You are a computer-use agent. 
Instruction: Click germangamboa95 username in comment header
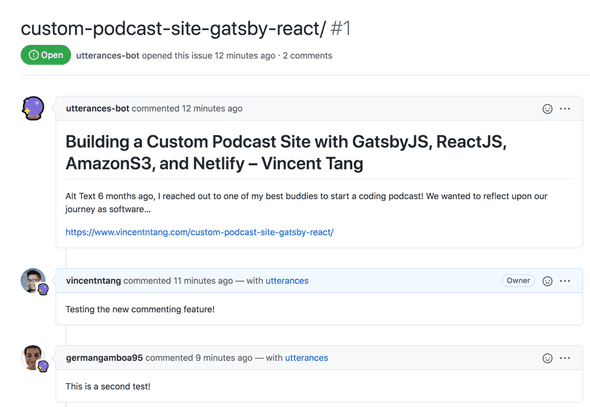tap(104, 358)
